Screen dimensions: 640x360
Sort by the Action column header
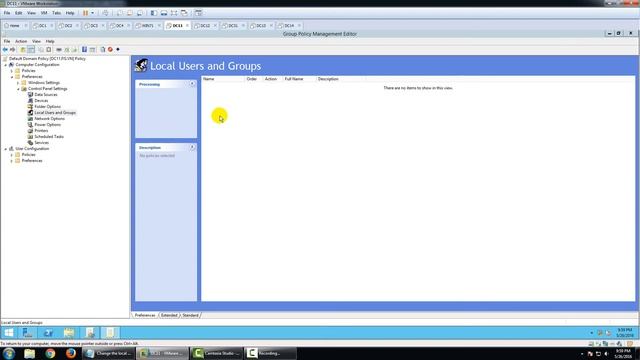coord(273,79)
